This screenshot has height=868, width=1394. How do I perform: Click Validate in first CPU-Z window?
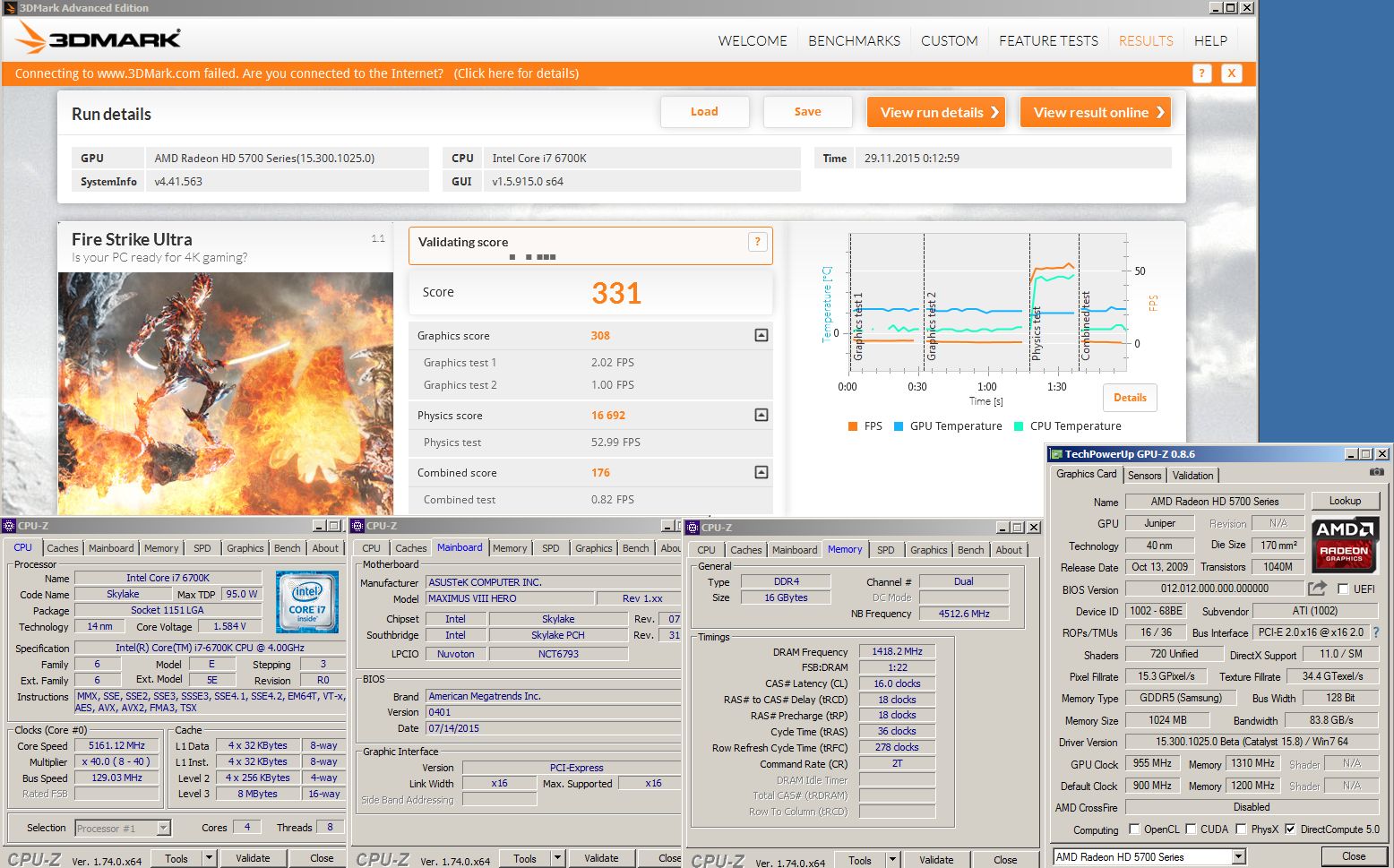[253, 858]
